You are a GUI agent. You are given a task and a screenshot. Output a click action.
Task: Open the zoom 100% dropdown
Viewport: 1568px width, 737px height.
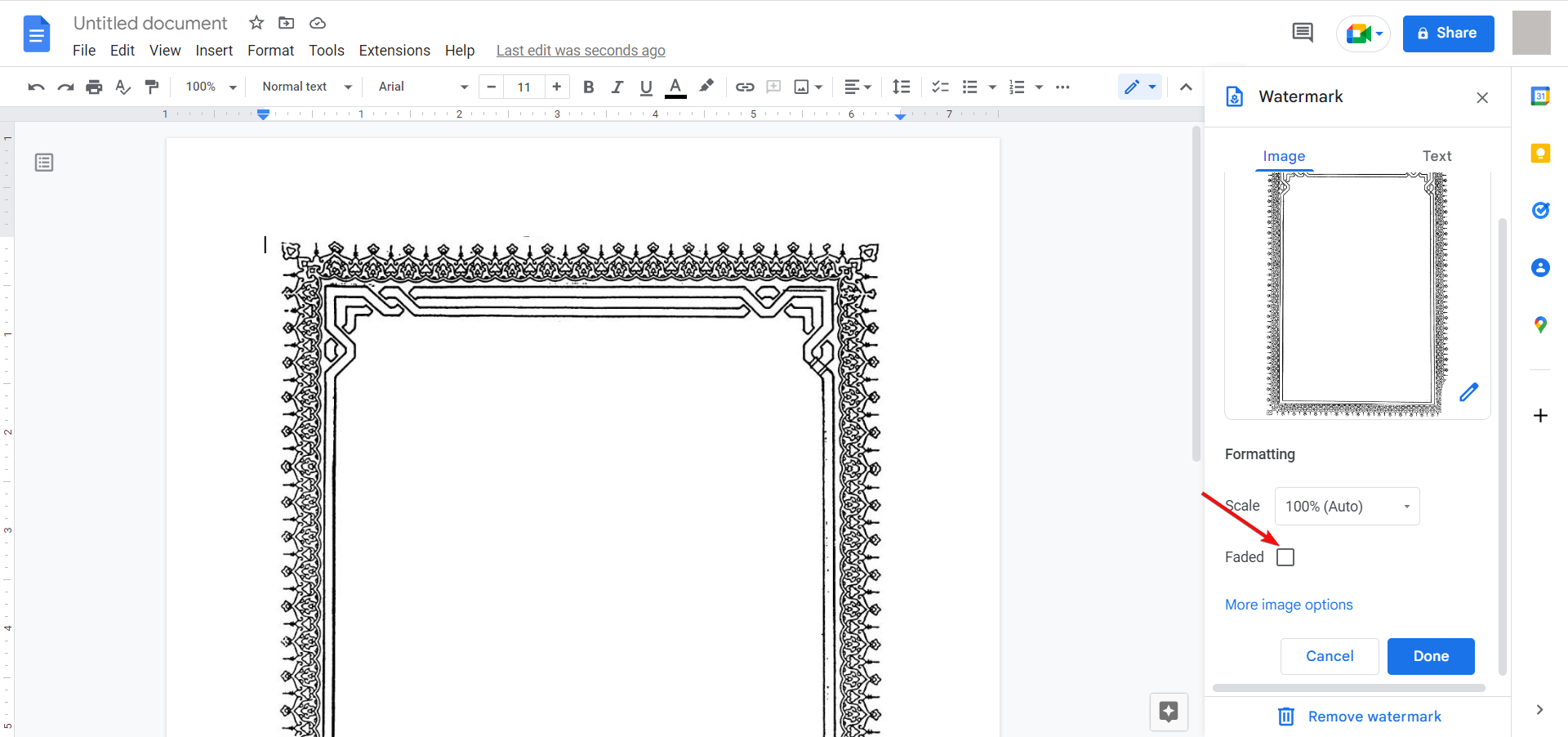pyautogui.click(x=211, y=87)
